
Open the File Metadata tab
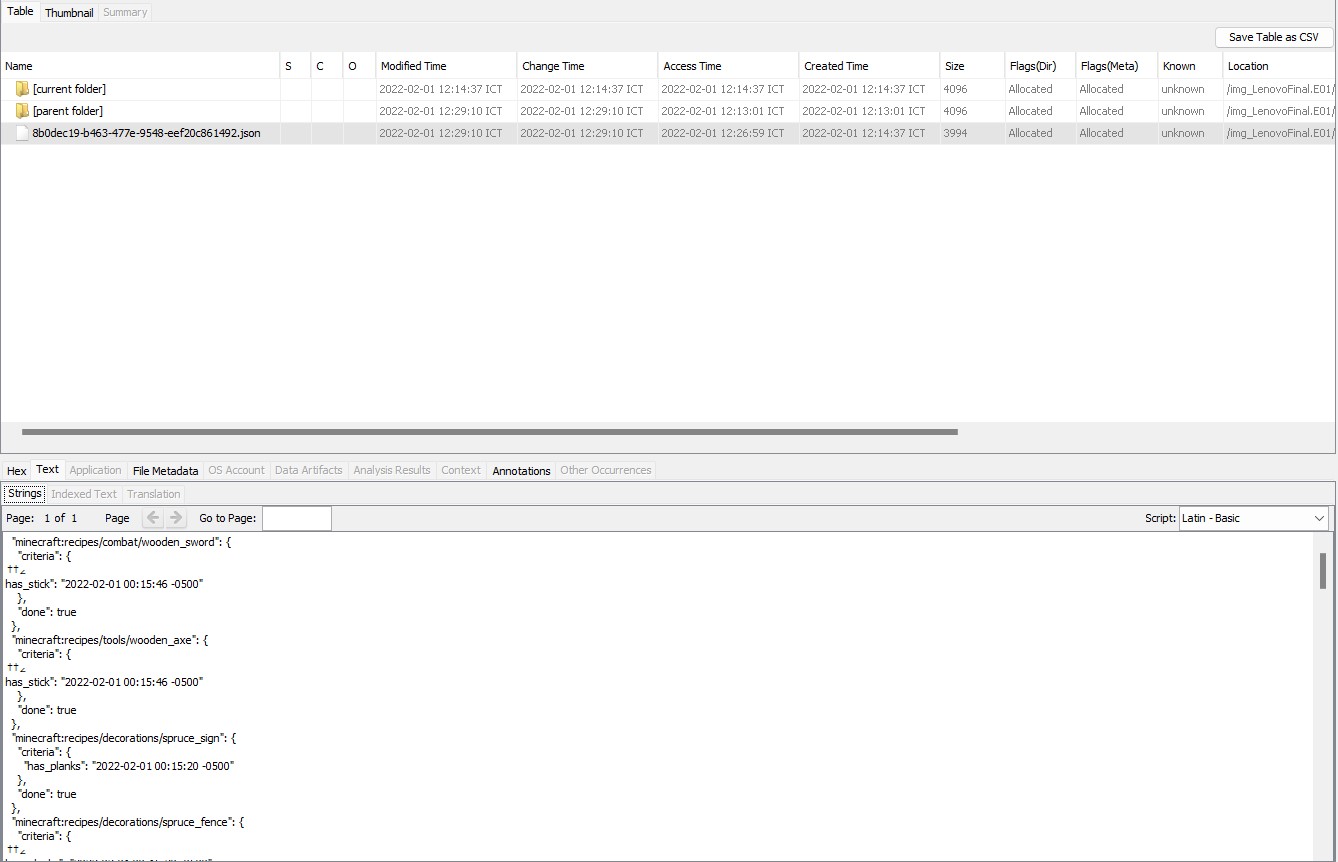(165, 470)
